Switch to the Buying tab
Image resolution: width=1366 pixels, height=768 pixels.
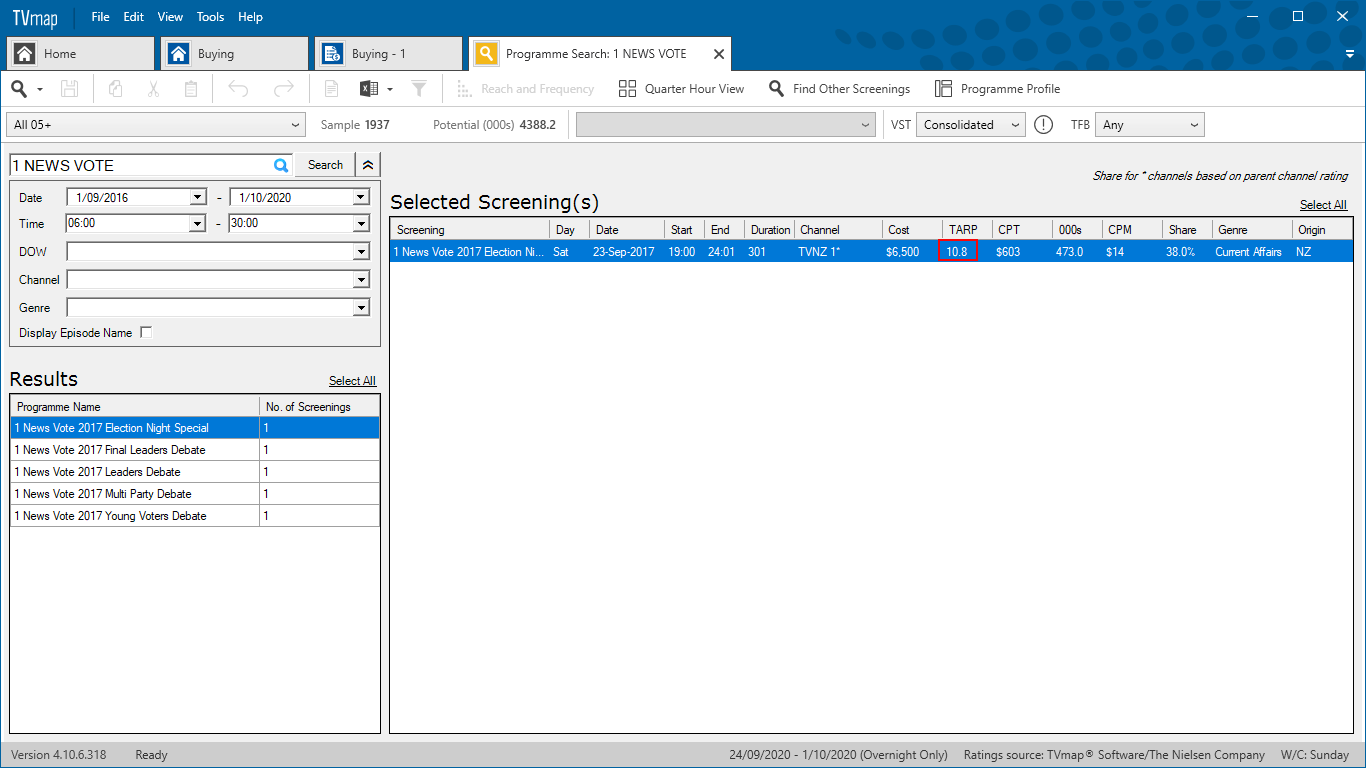(236, 54)
